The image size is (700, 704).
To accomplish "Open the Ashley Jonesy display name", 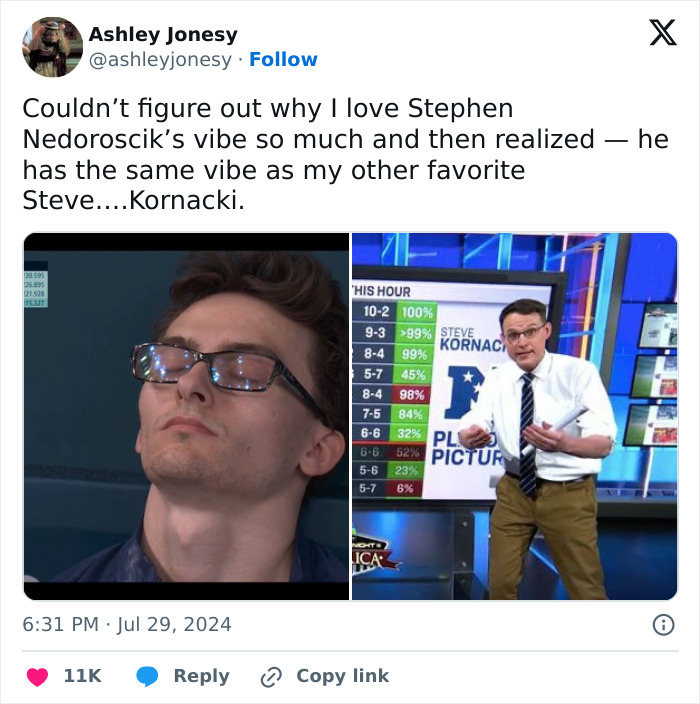I will pyautogui.click(x=163, y=35).
